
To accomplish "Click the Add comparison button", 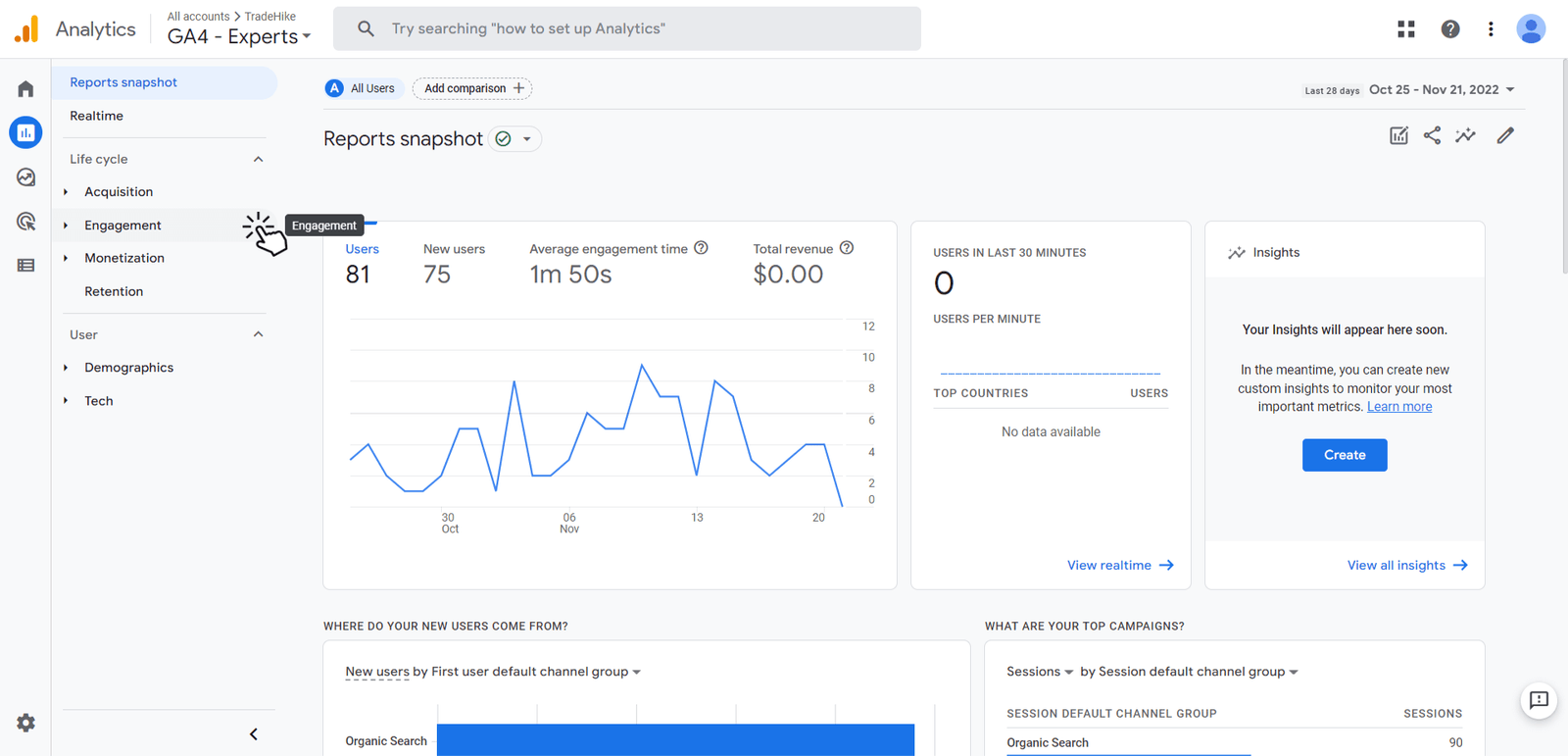I will (472, 88).
